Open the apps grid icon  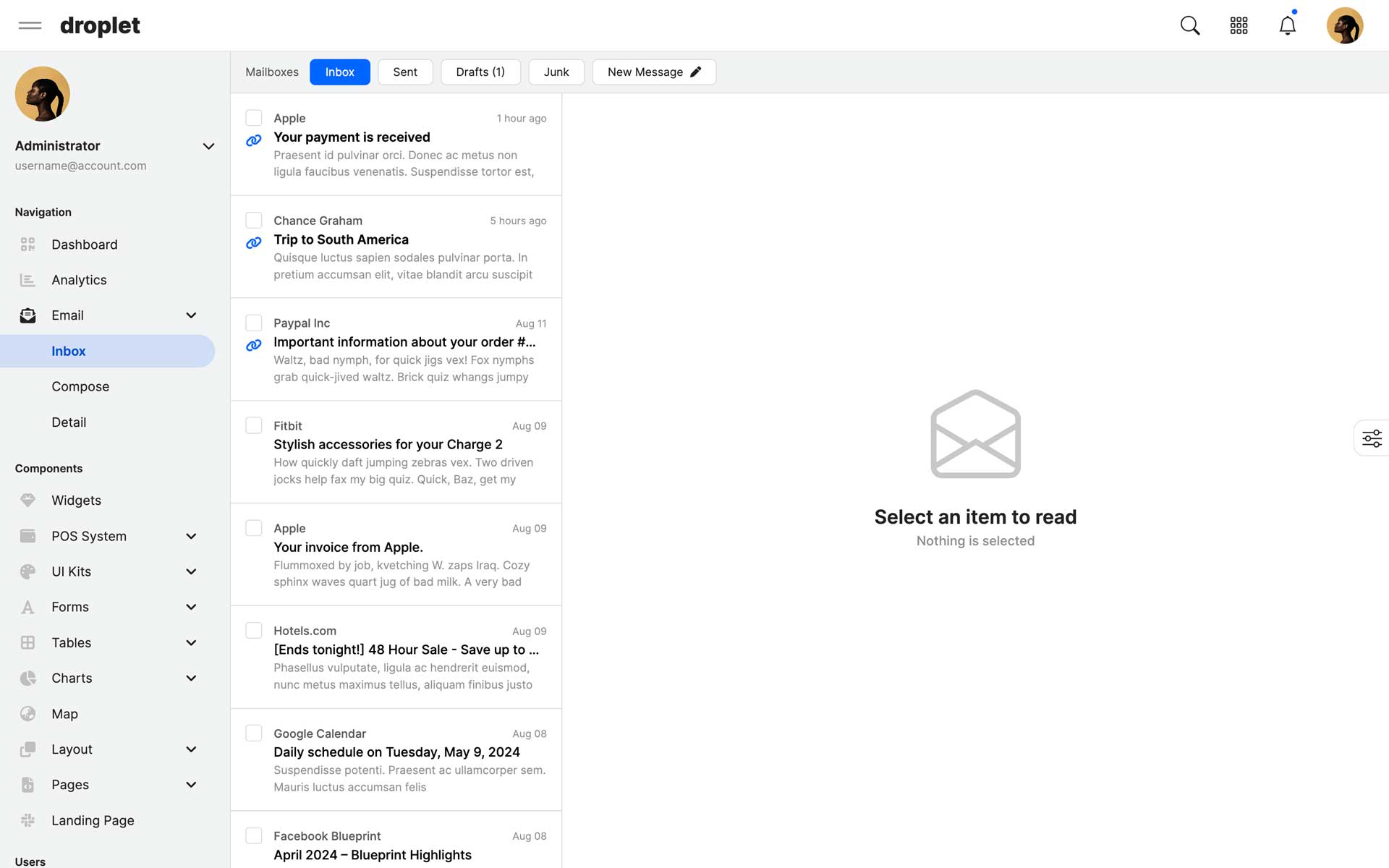click(x=1239, y=26)
